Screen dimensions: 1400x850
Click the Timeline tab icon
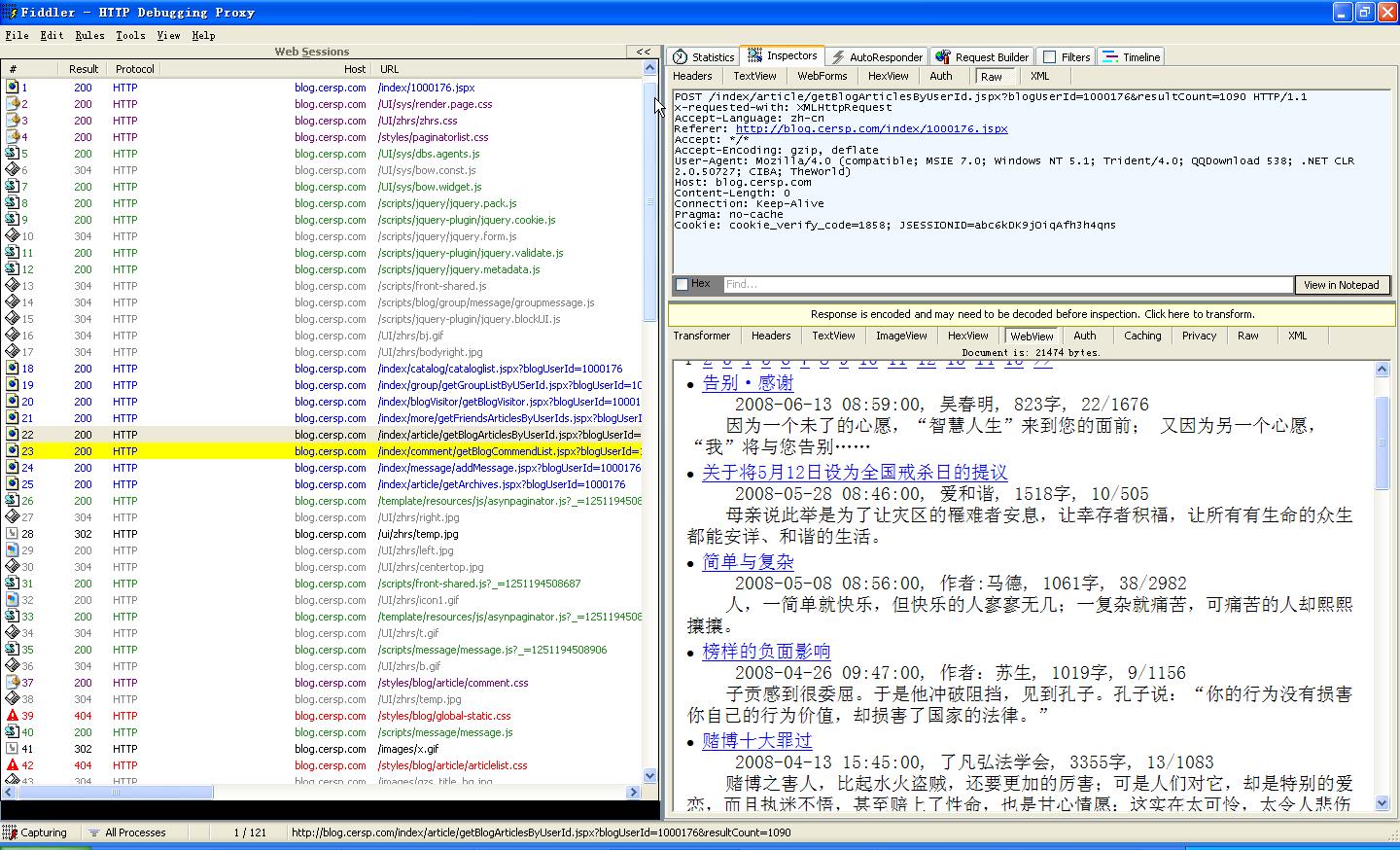coord(1110,56)
